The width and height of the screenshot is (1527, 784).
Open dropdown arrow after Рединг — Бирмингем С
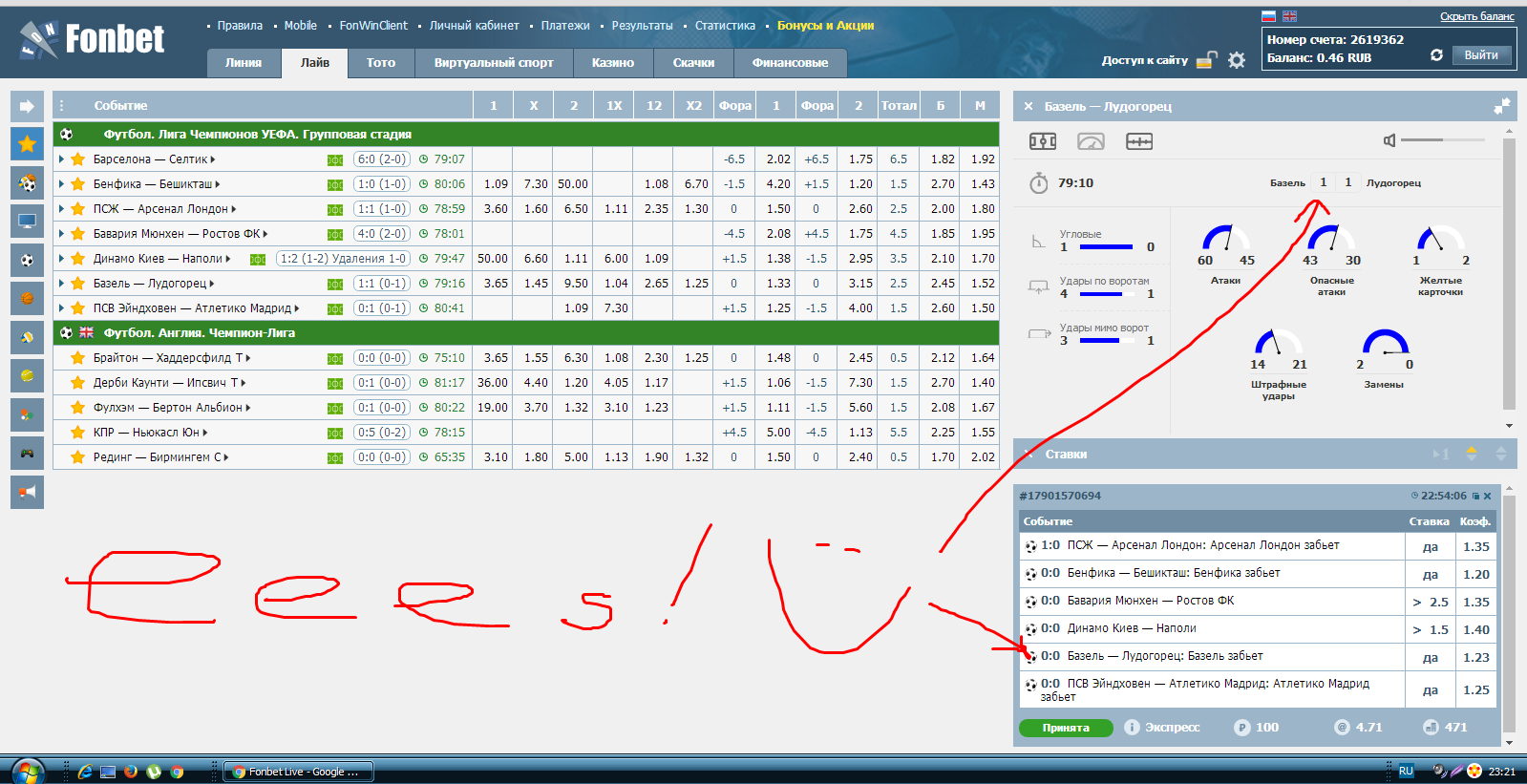coord(226,457)
